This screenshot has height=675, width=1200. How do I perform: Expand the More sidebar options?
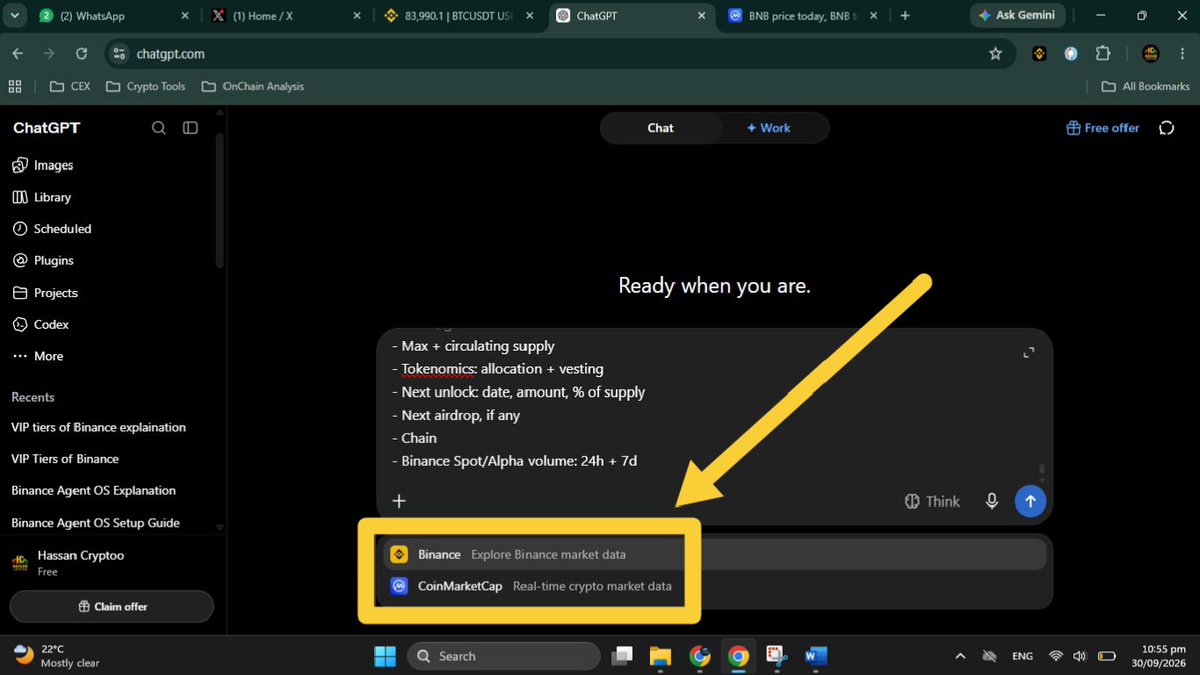(x=38, y=356)
